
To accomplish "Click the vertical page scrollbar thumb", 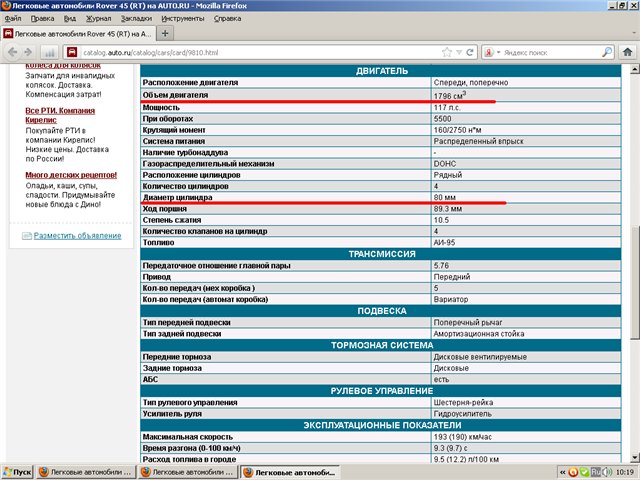I will tap(635, 282).
